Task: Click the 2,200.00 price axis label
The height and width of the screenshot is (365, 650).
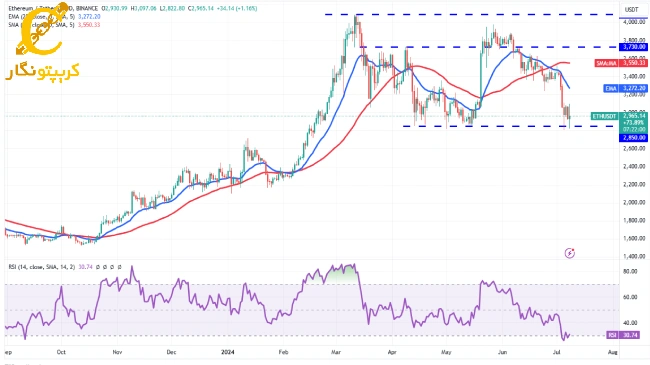Action: point(634,185)
